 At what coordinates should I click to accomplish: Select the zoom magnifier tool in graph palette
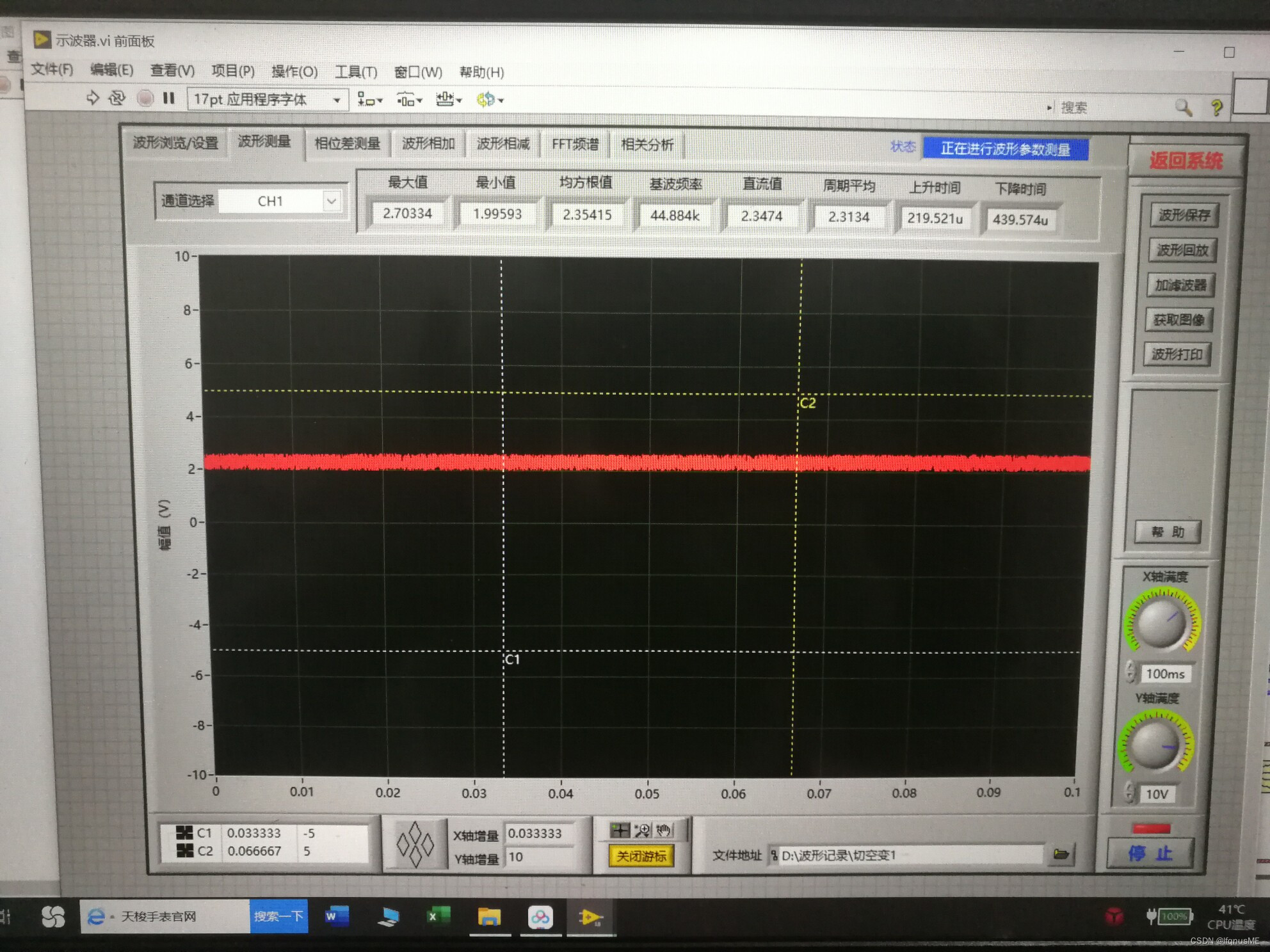(641, 830)
